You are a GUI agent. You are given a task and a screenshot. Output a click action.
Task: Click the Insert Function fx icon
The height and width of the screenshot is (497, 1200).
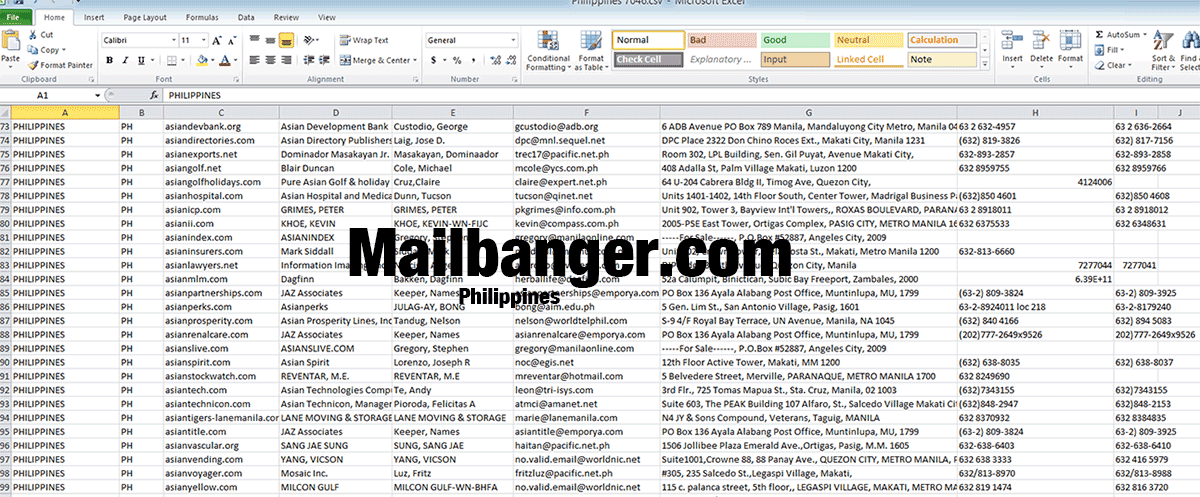(154, 95)
